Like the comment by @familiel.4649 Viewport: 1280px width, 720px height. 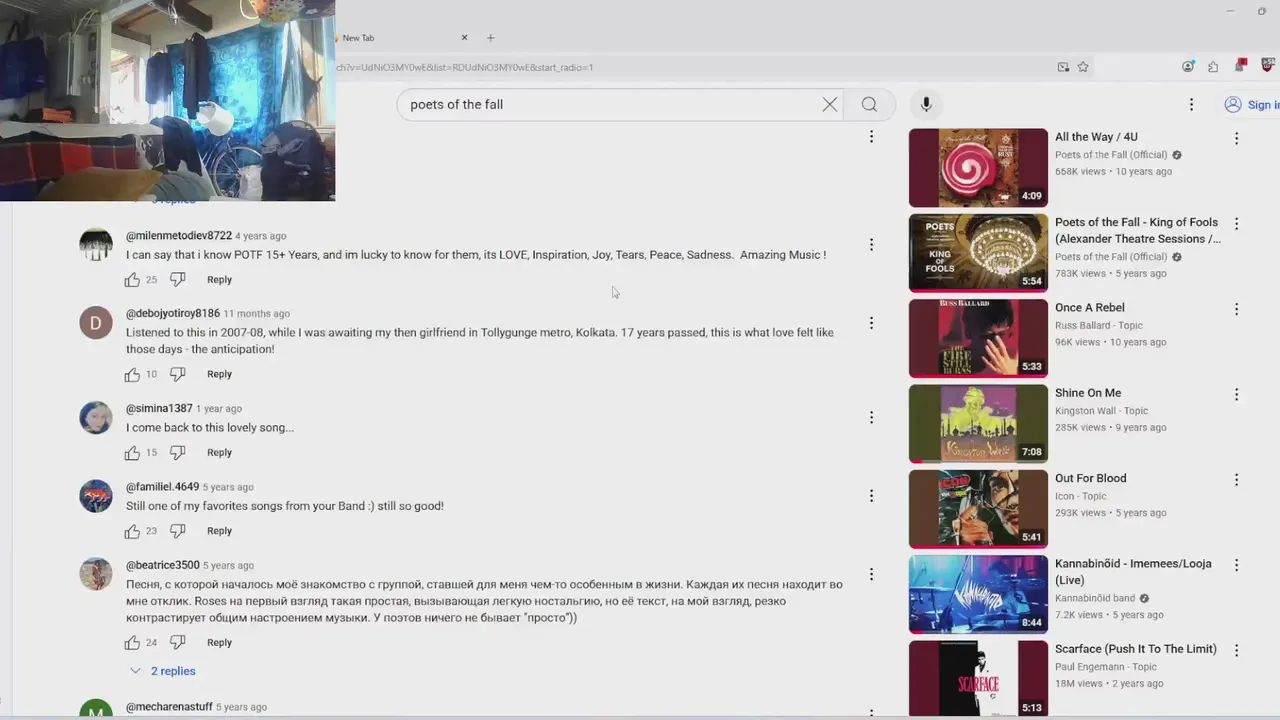132,531
